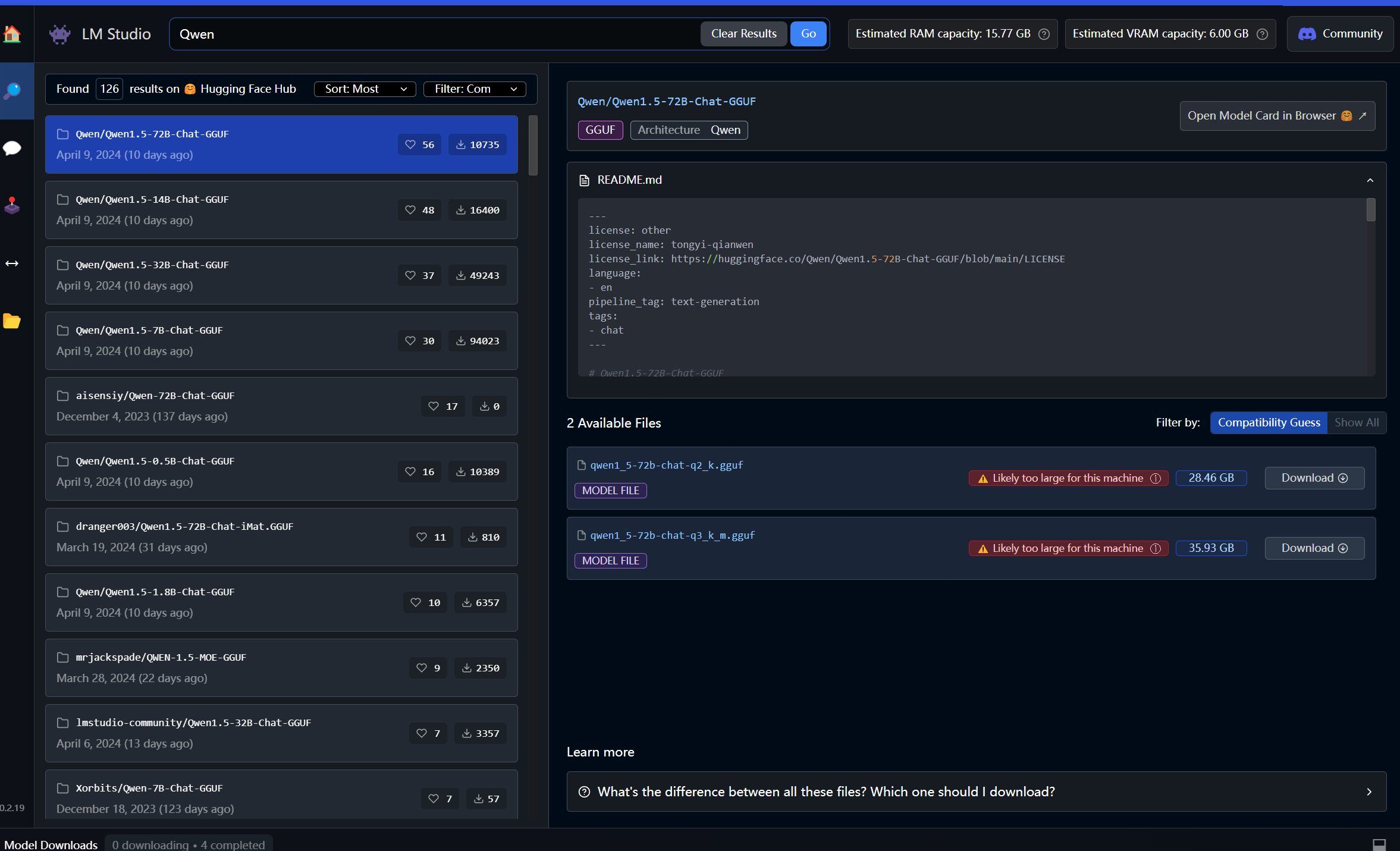Click the README.md document icon
1400x851 pixels.
tap(584, 180)
